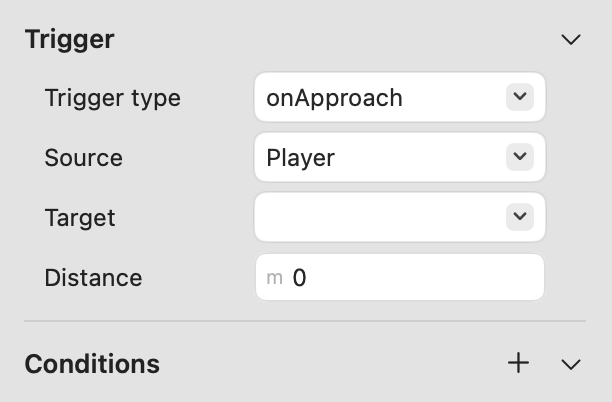Click the Conditions section heading

tap(92, 364)
